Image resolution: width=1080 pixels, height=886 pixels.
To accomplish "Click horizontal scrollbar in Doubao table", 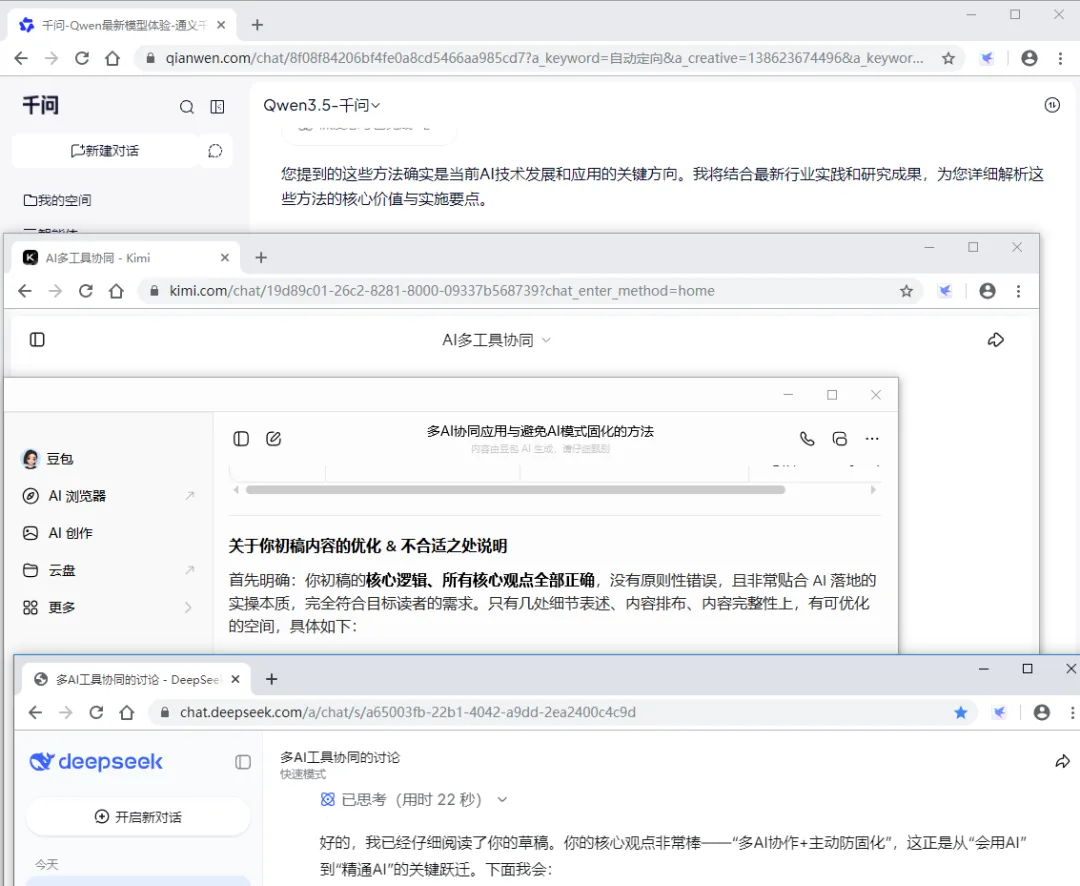I will coord(515,490).
